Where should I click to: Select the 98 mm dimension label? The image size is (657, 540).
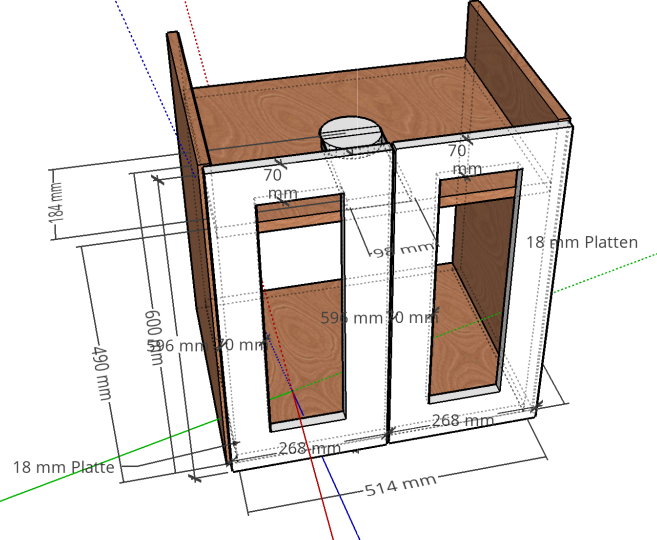click(x=403, y=250)
